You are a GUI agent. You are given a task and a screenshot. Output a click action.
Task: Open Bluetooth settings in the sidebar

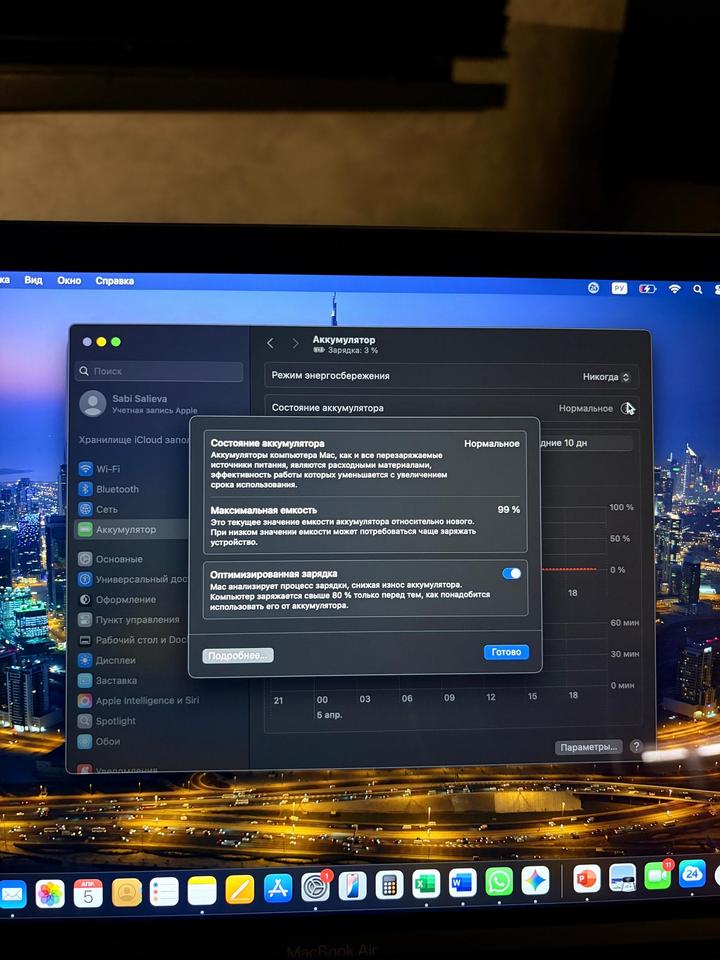[x=117, y=489]
